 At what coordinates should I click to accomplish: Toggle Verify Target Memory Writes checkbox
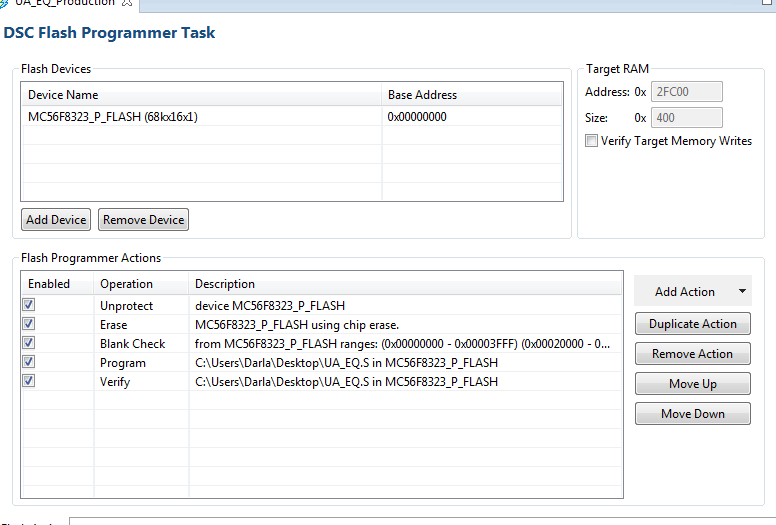pyautogui.click(x=592, y=141)
